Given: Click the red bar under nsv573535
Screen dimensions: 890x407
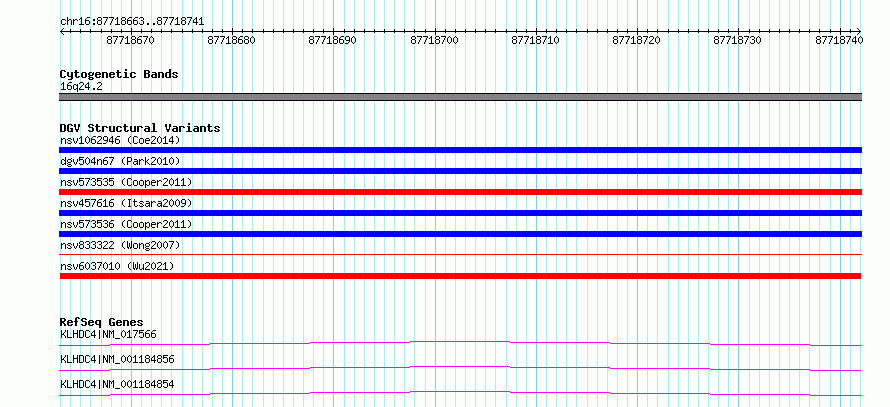Looking at the screenshot, I should (460, 192).
